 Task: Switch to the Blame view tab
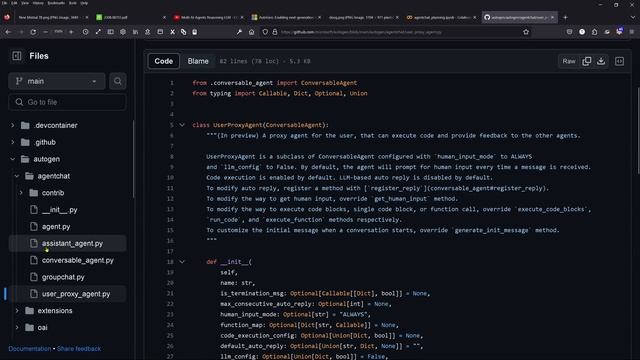click(198, 61)
